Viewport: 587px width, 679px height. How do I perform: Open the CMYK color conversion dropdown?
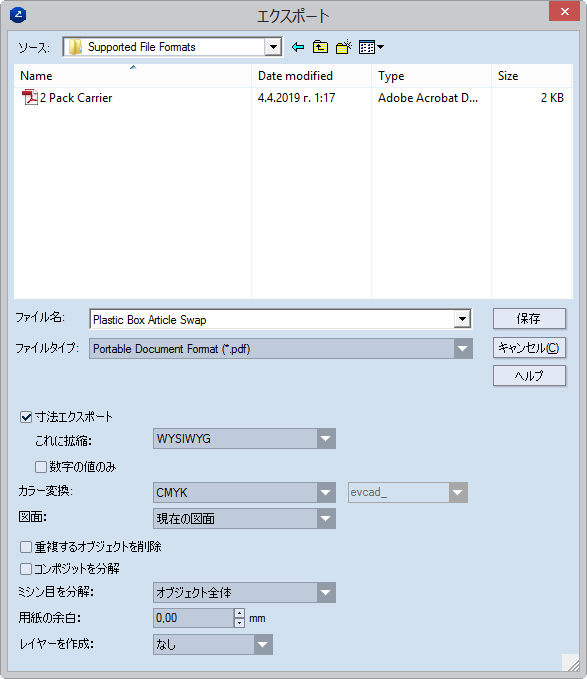326,492
